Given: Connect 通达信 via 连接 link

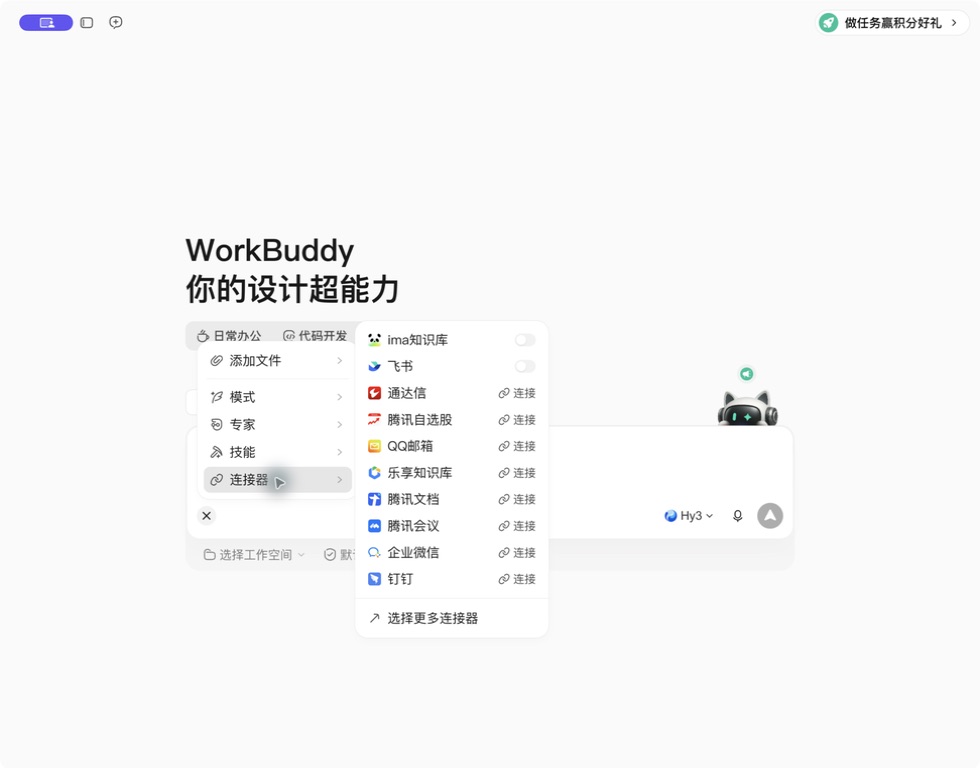Looking at the screenshot, I should pyautogui.click(x=517, y=393).
